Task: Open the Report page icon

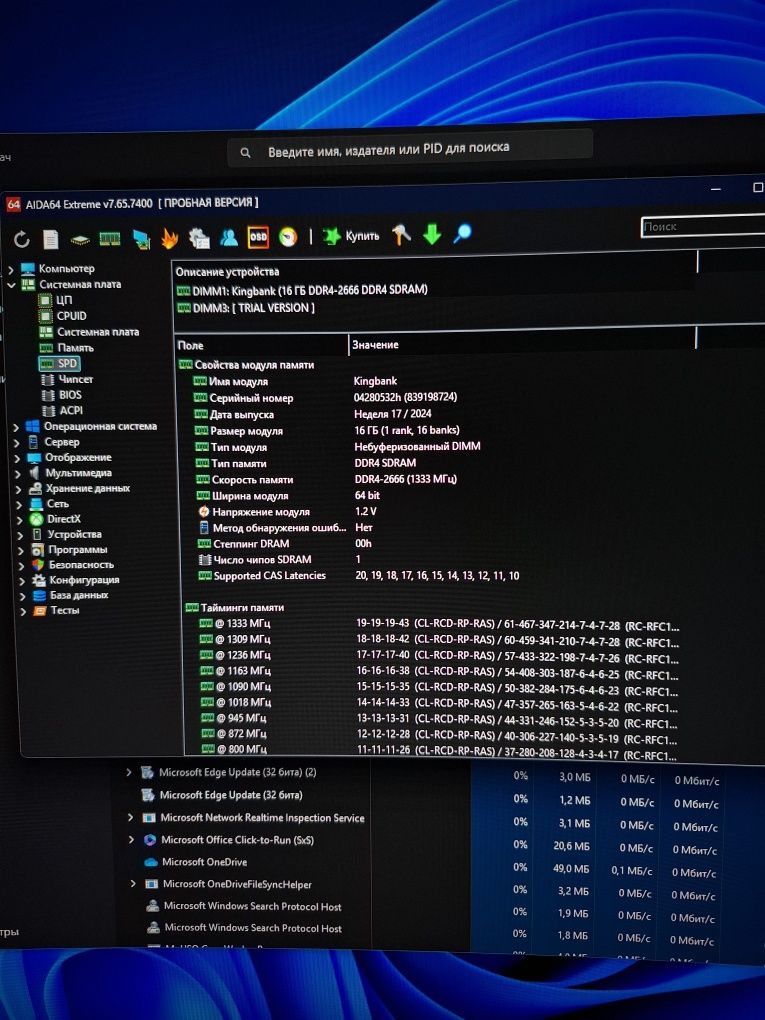Action: [x=51, y=239]
